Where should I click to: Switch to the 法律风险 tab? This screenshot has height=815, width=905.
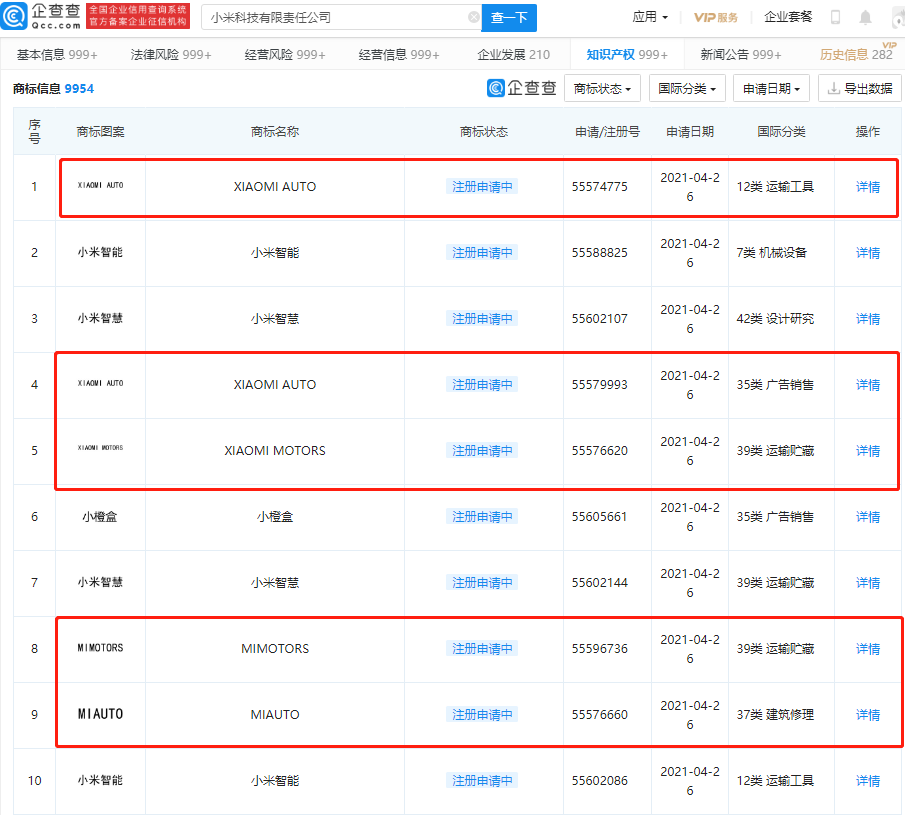point(172,55)
